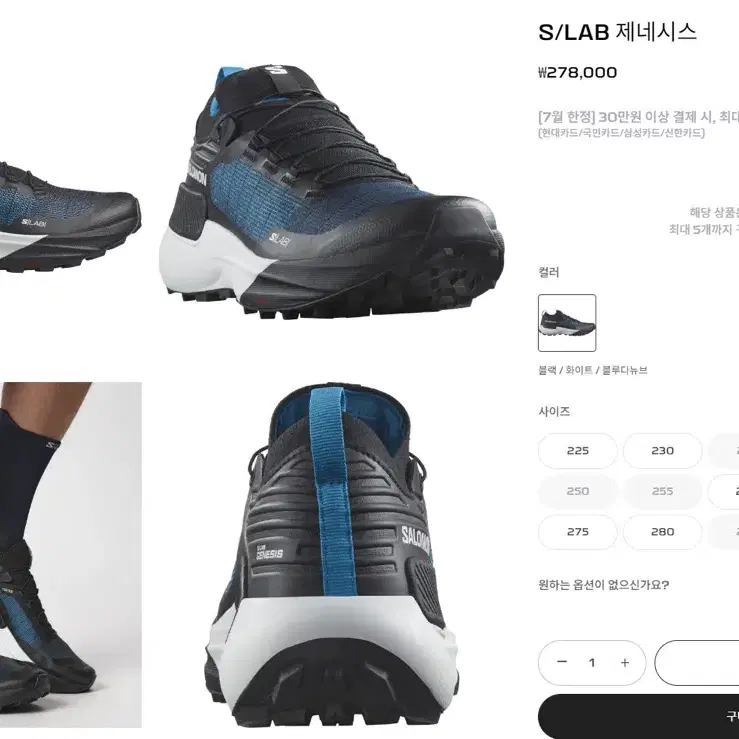This screenshot has width=739, height=739.
Task: Choose size 275
Action: (x=578, y=532)
